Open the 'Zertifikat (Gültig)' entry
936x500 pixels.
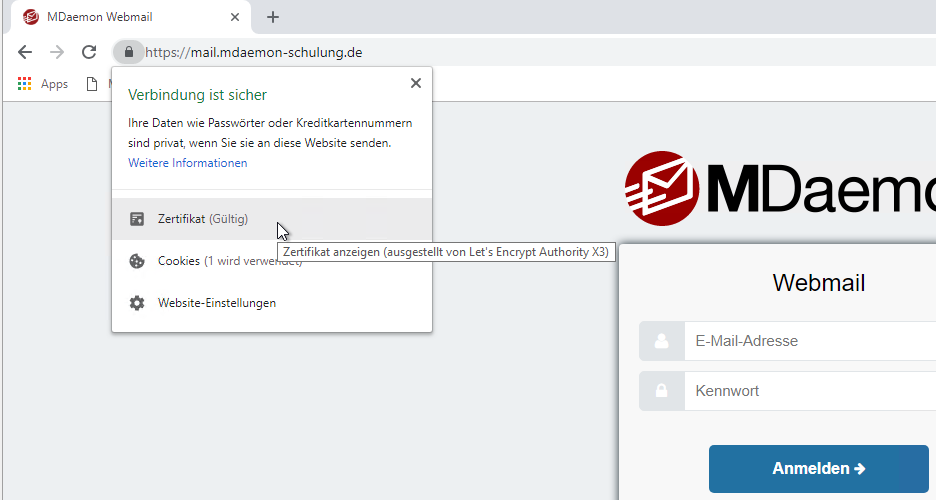click(202, 219)
